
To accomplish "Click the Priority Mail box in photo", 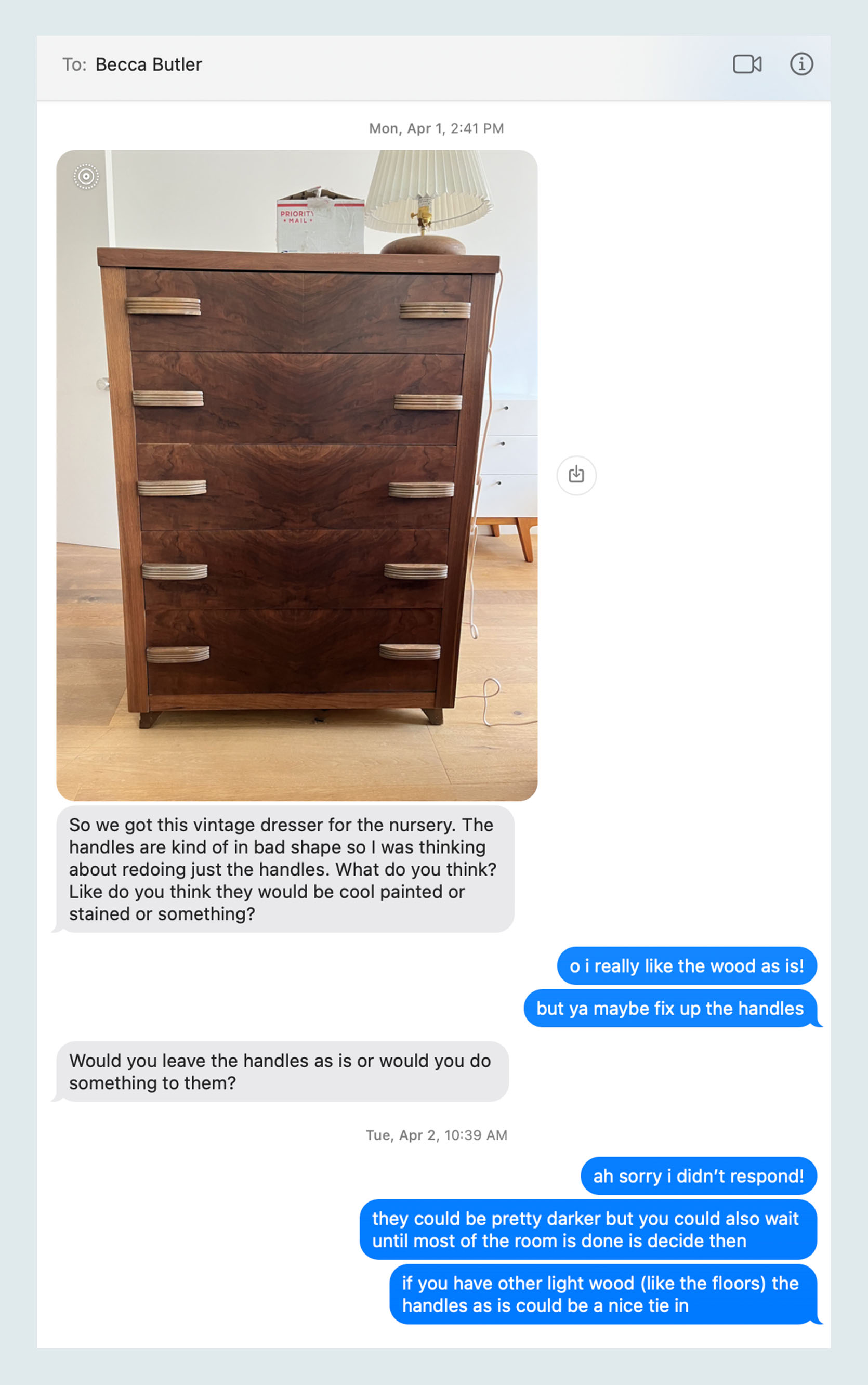I will pyautogui.click(x=320, y=221).
